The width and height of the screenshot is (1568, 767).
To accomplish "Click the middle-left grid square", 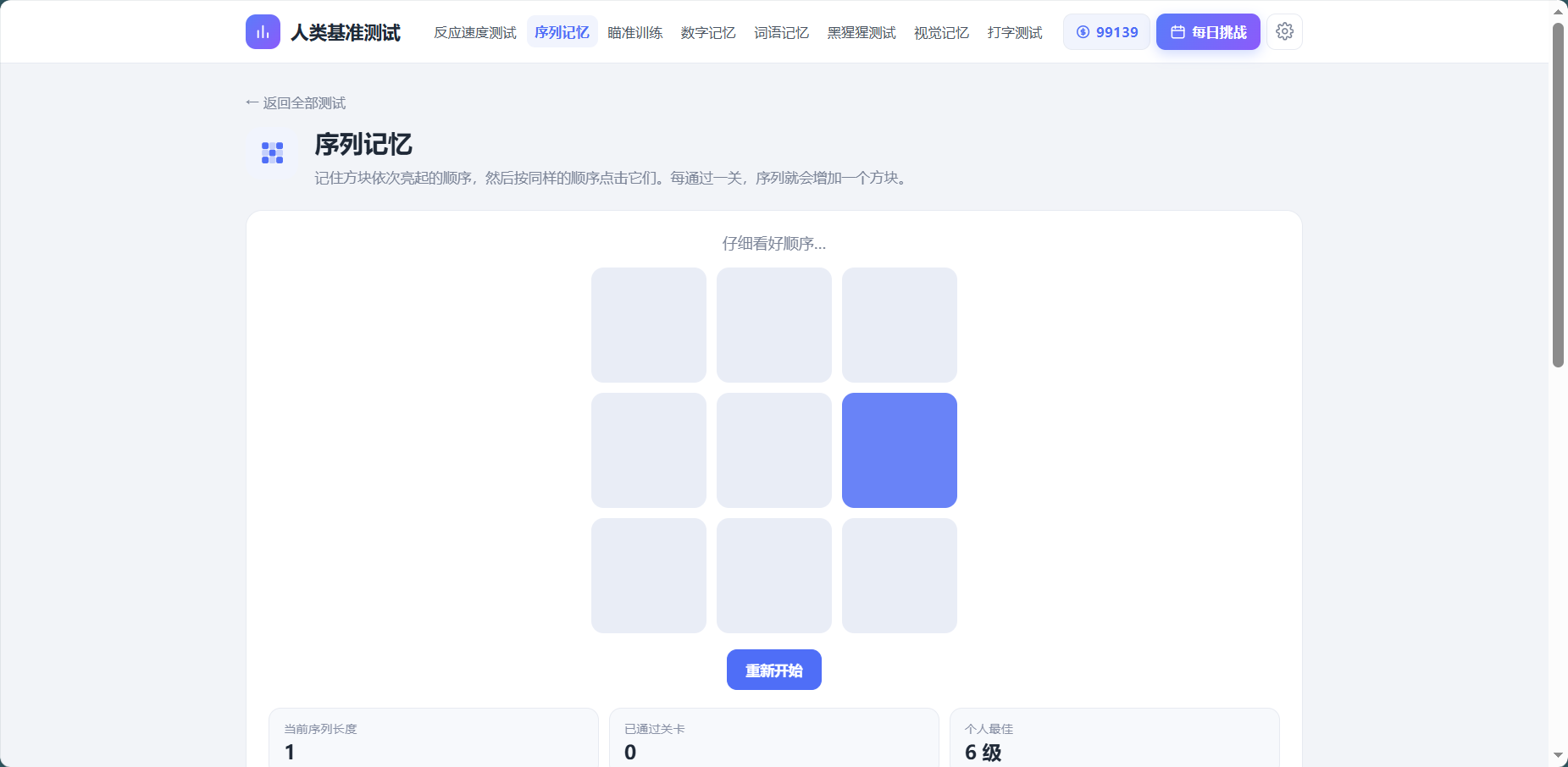I will point(649,450).
